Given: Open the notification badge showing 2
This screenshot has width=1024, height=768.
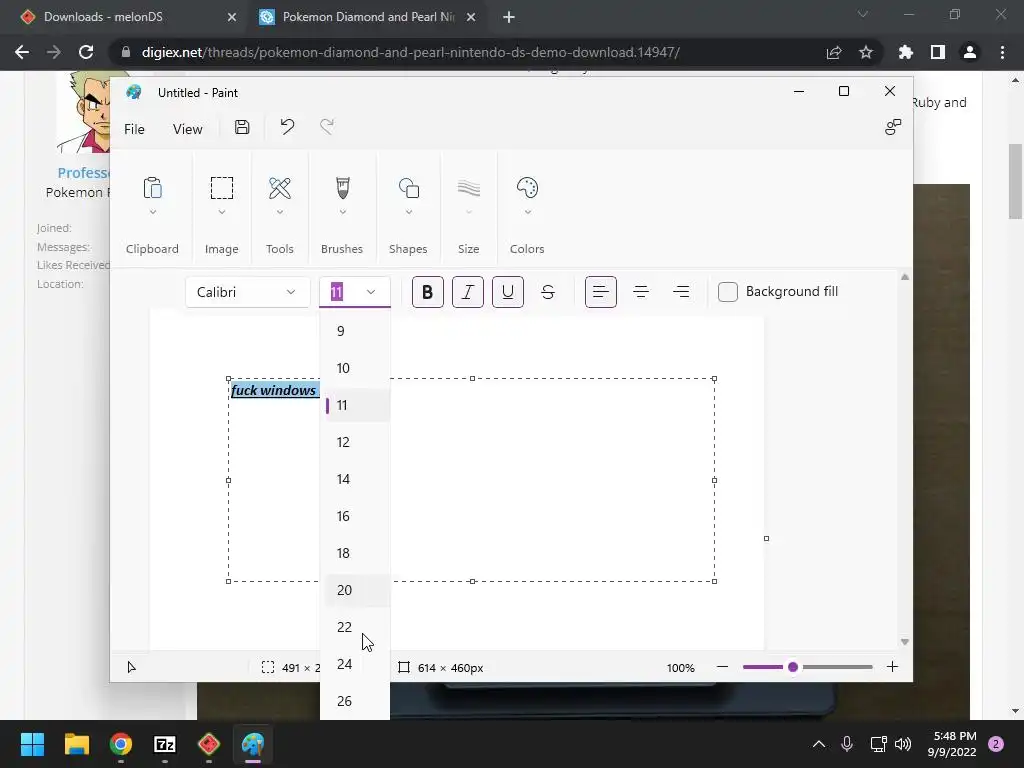Looking at the screenshot, I should coord(996,744).
